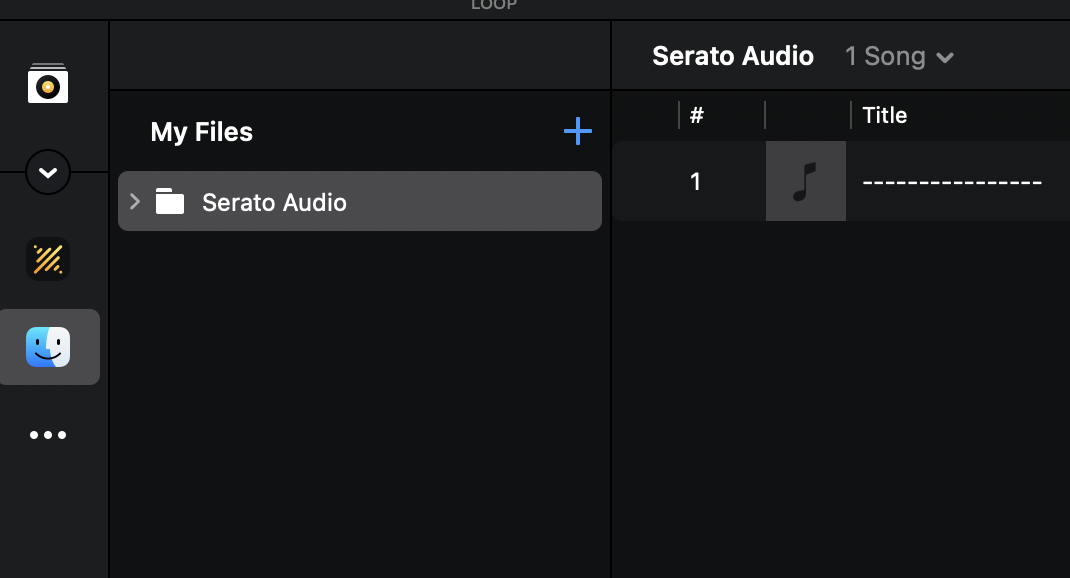Select the Finder files source icon
The image size is (1070, 578).
pyautogui.click(x=48, y=347)
